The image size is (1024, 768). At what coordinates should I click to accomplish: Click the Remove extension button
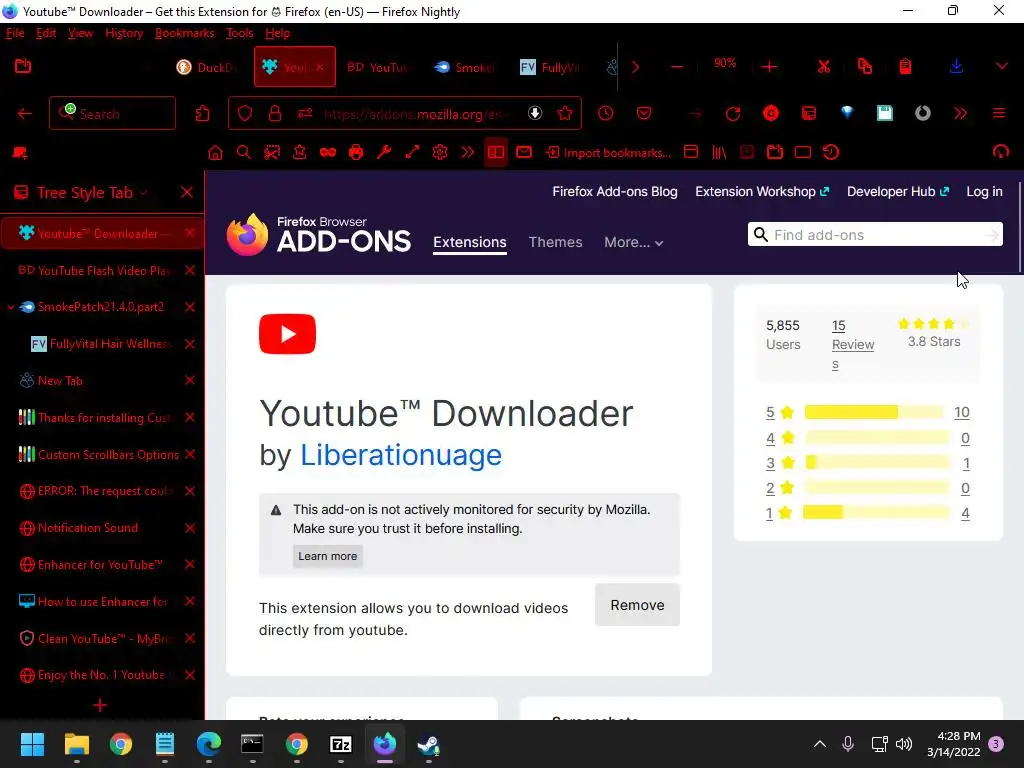pos(637,605)
